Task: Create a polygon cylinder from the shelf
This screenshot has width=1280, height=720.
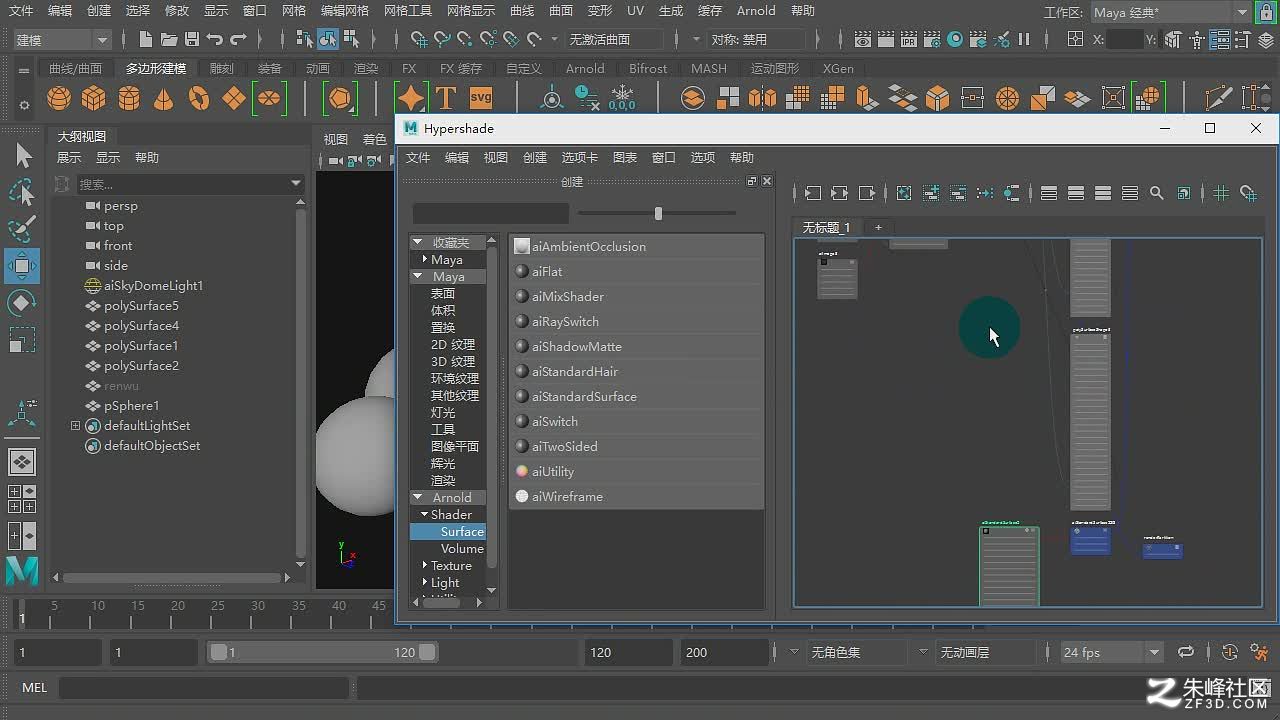Action: tap(129, 98)
